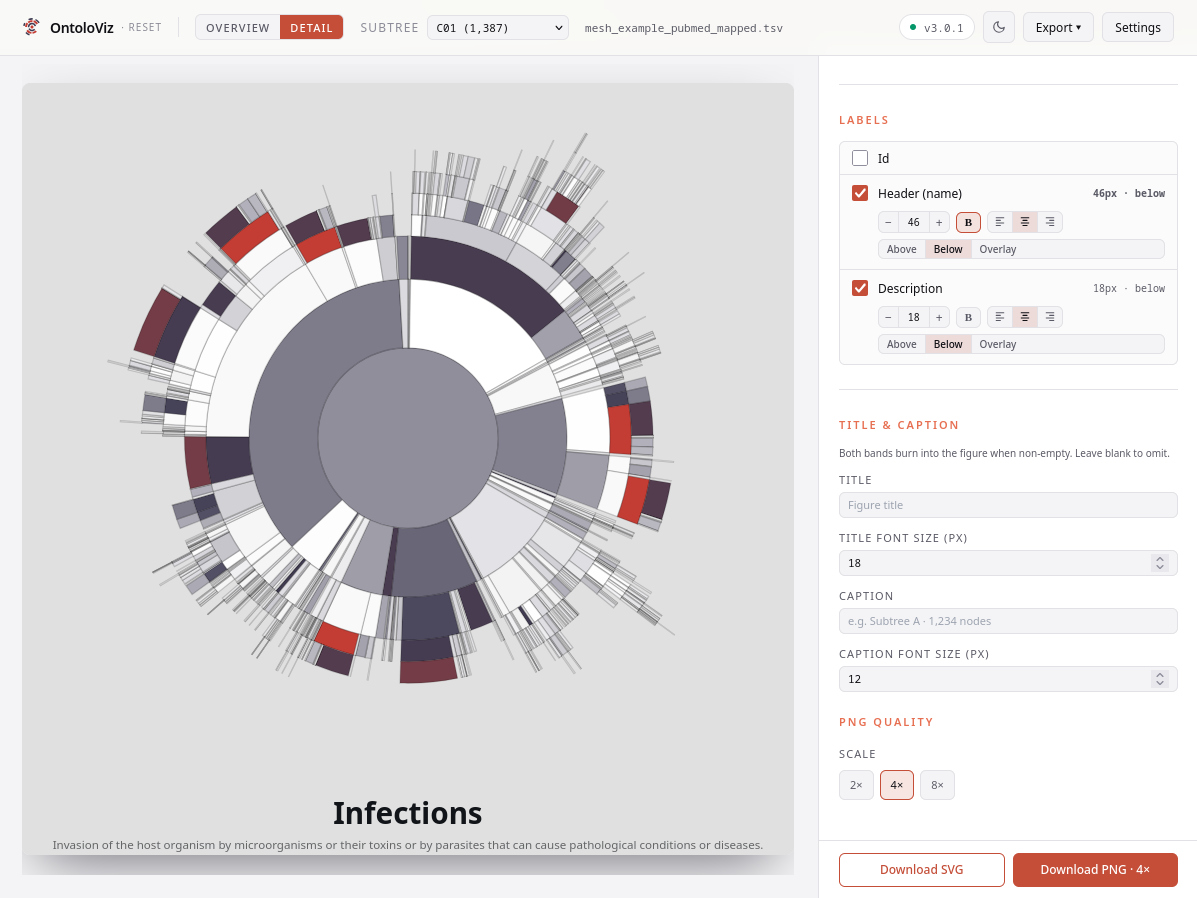
Task: Align Description label right
Action: 1050,317
